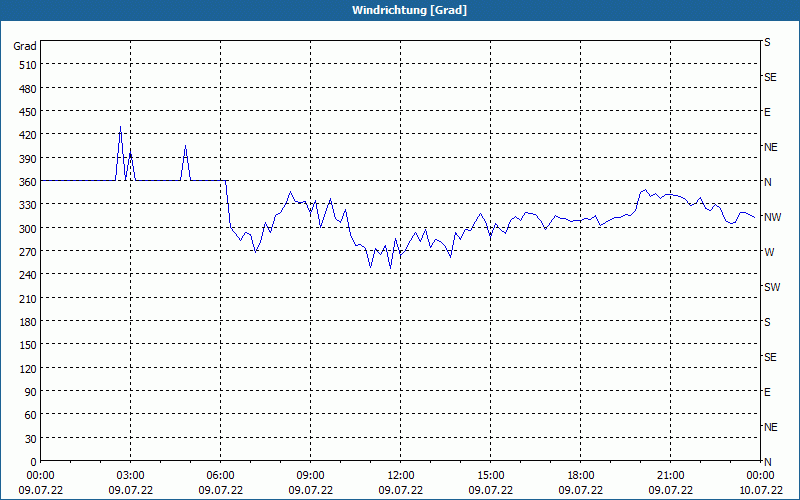Click the 'NW' compass direction label
This screenshot has width=800, height=500.
point(772,217)
